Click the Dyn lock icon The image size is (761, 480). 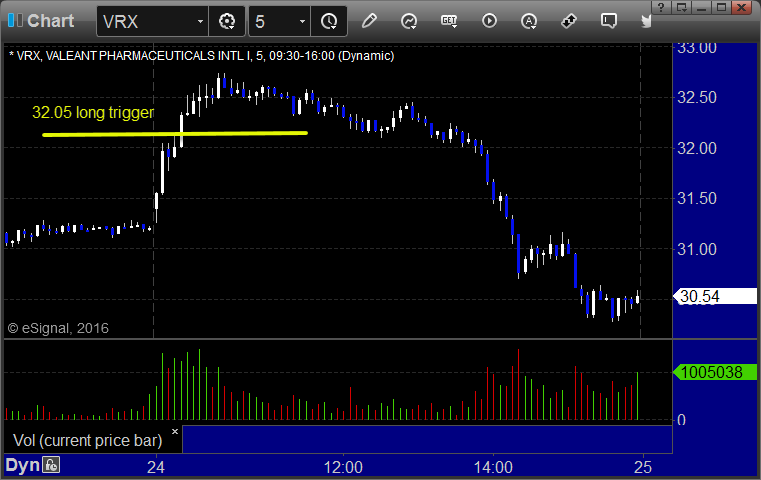coord(51,465)
